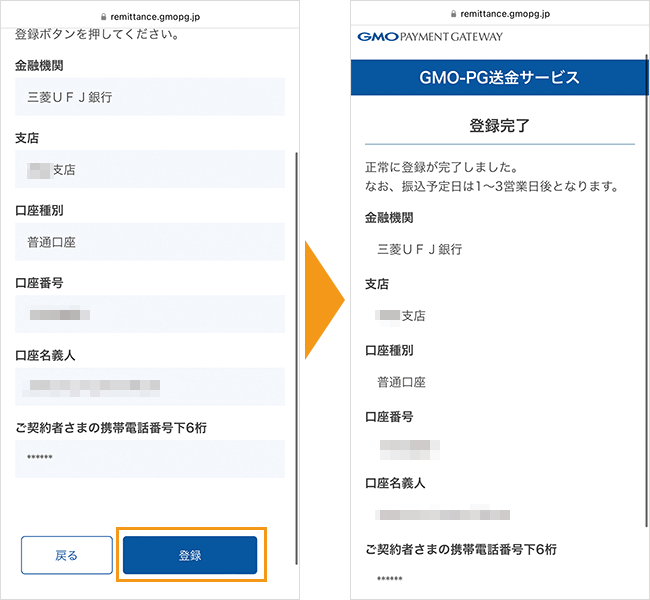The image size is (650, 600).
Task: Click the GMO-PG送金サービス header banner
Action: 499,78
